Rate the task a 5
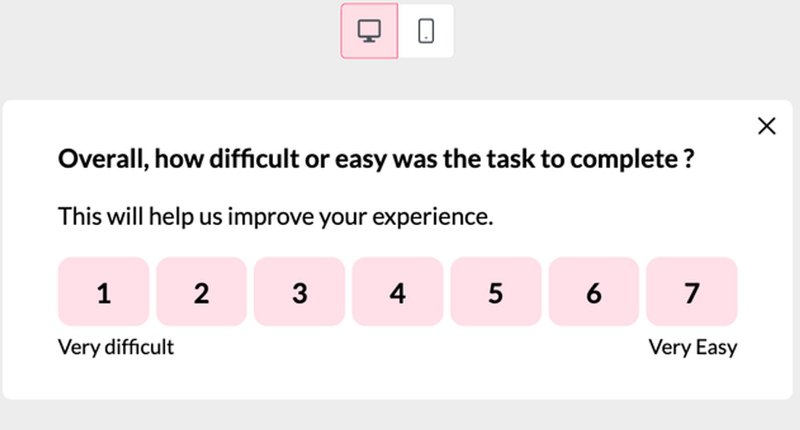800x430 pixels. [495, 292]
